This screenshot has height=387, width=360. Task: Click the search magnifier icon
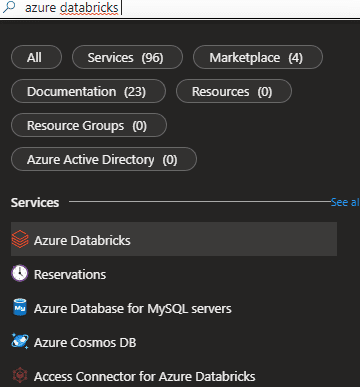(9, 7)
